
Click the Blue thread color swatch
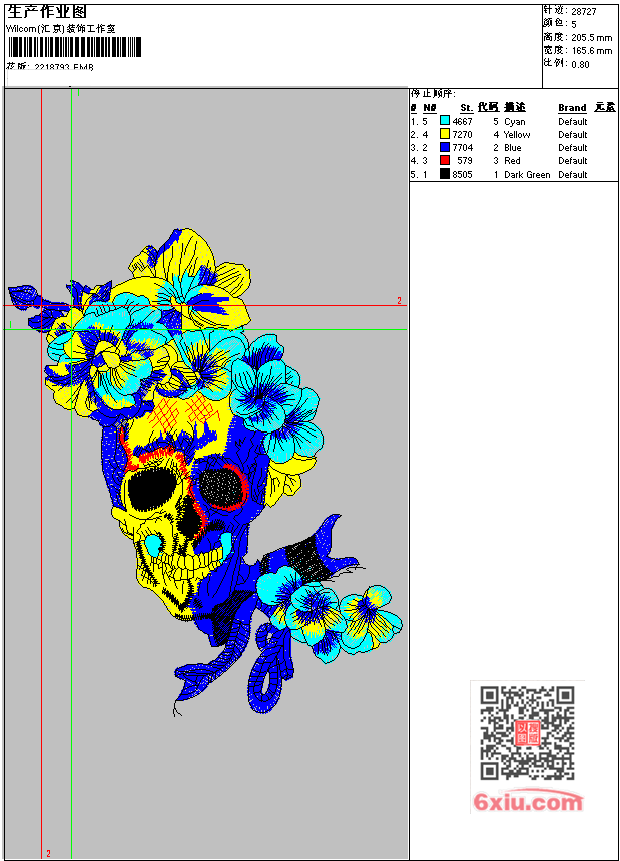pyautogui.click(x=445, y=147)
